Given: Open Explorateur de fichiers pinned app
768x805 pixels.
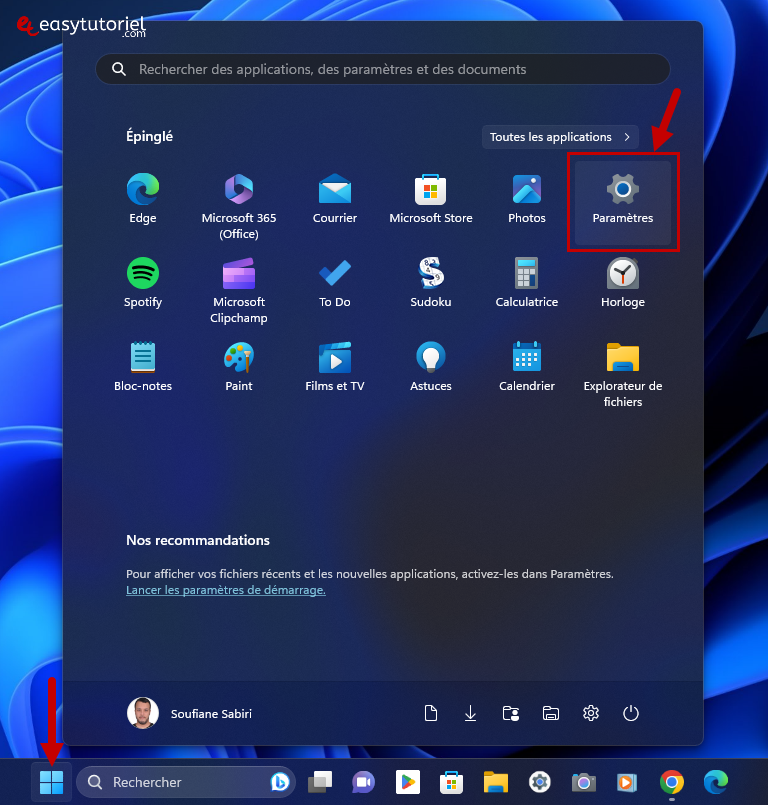Looking at the screenshot, I should point(623,374).
